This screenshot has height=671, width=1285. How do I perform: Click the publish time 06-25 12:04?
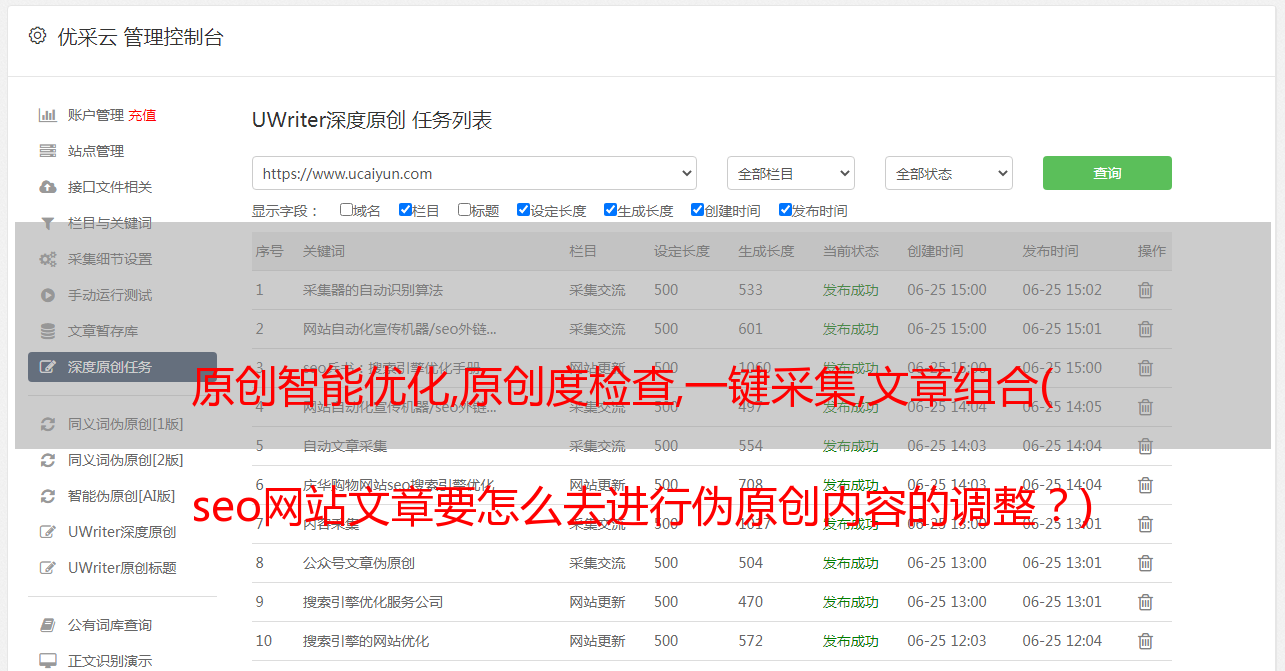coord(1062,641)
